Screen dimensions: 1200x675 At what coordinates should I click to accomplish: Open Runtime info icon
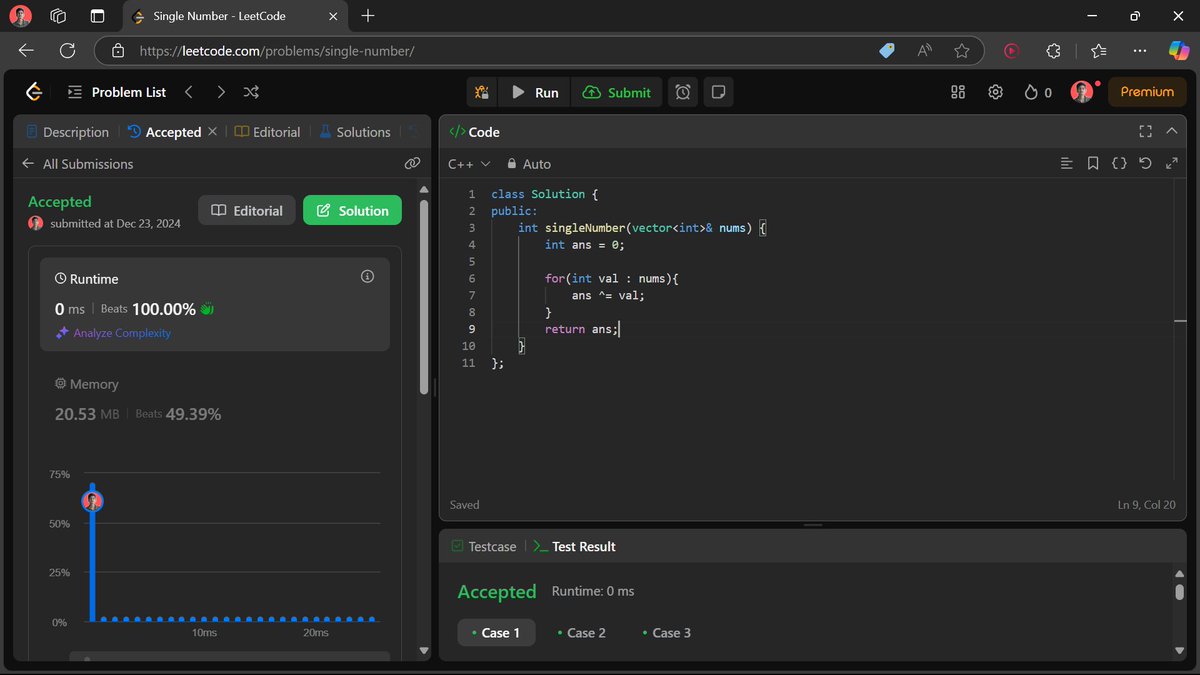[x=367, y=276]
